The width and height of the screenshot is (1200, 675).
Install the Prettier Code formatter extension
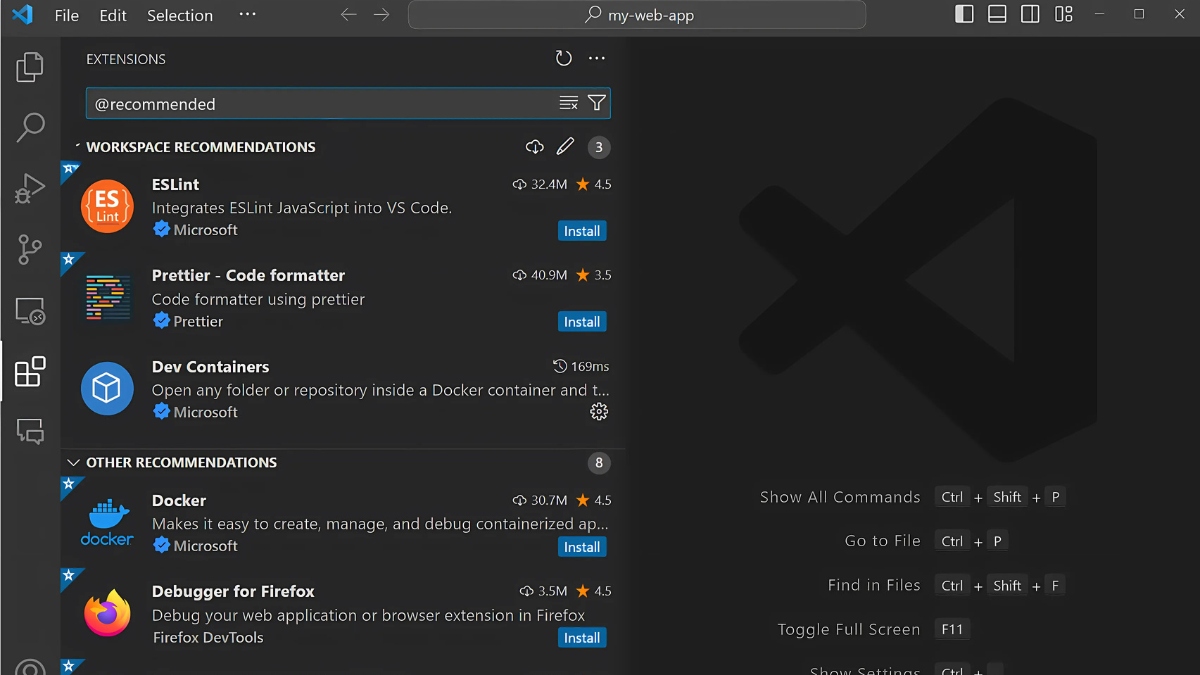point(582,322)
